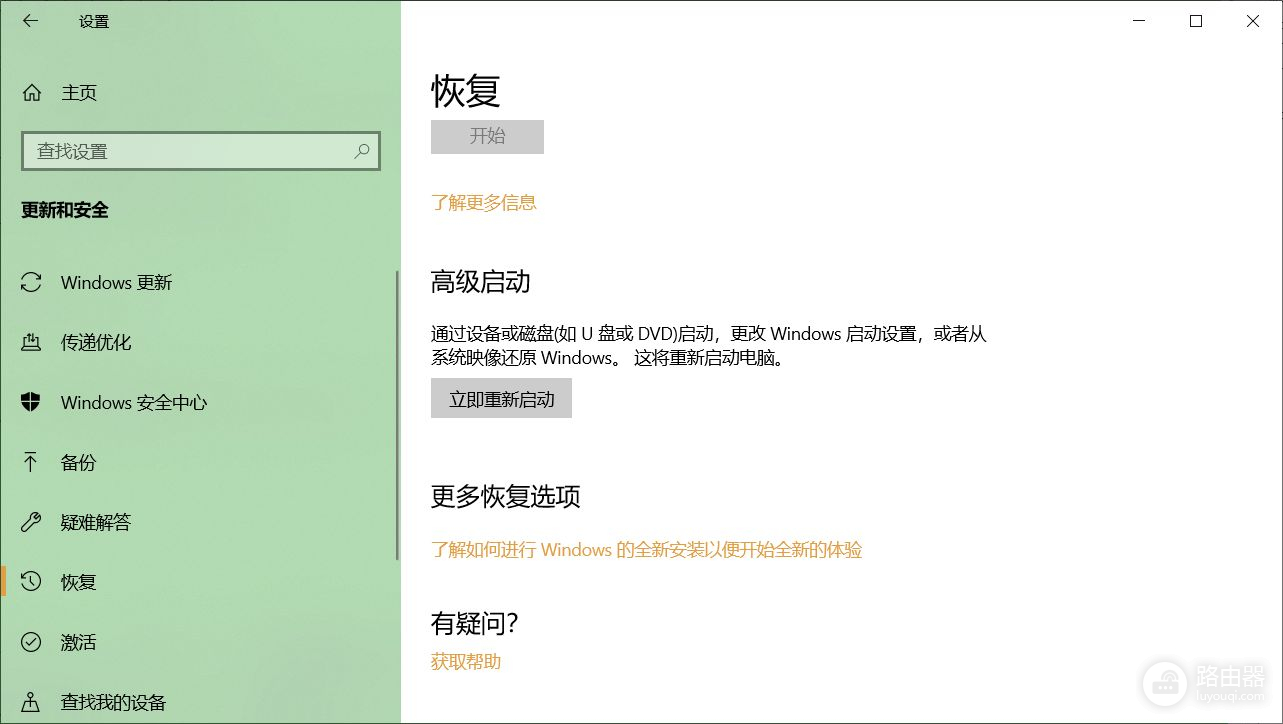Click the 查找我的设备 person icon
The image size is (1283, 724).
(x=31, y=702)
